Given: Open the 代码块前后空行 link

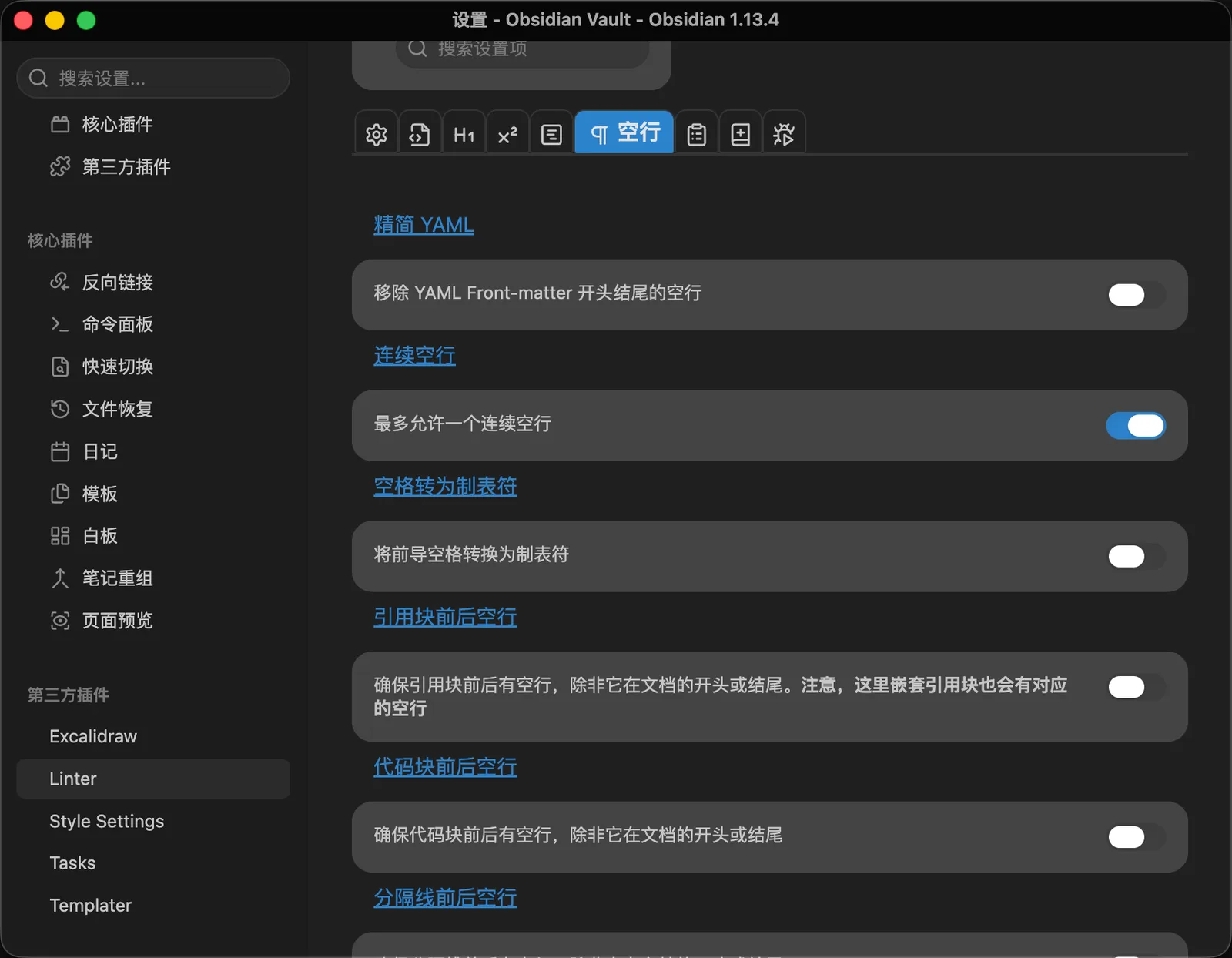Looking at the screenshot, I should click(x=445, y=767).
